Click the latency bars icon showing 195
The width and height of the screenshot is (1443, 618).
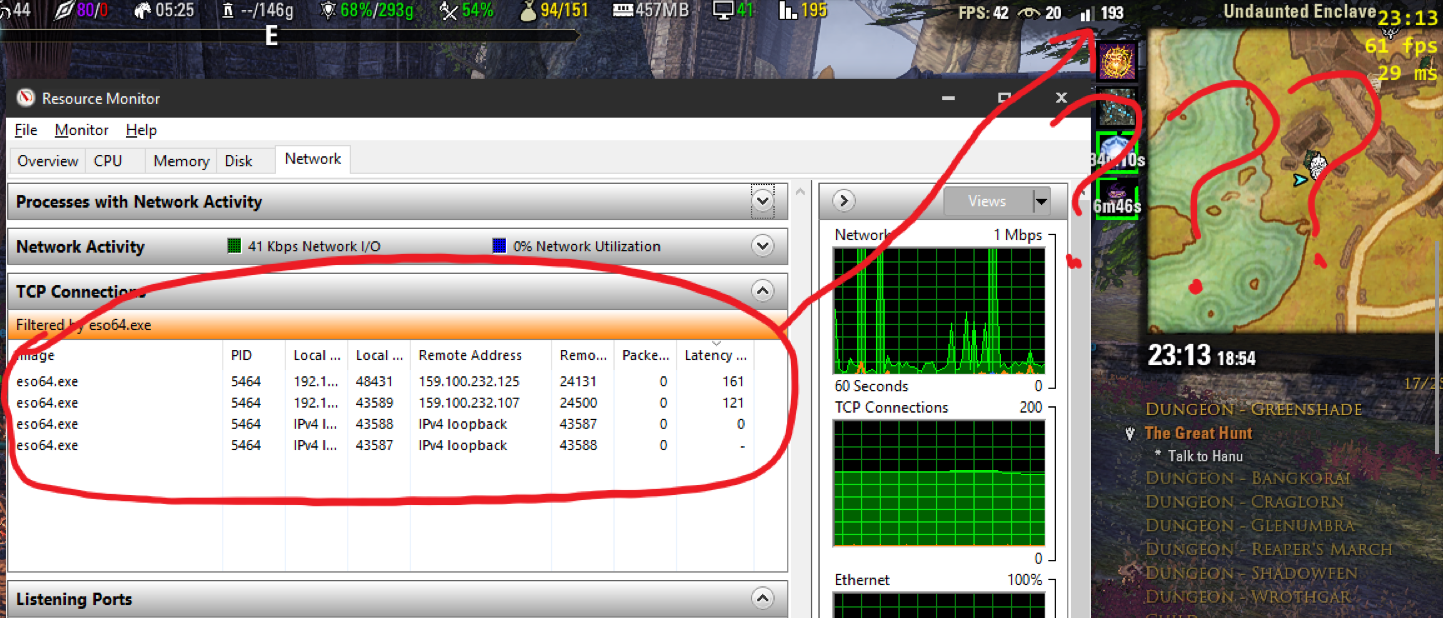pyautogui.click(x=788, y=11)
